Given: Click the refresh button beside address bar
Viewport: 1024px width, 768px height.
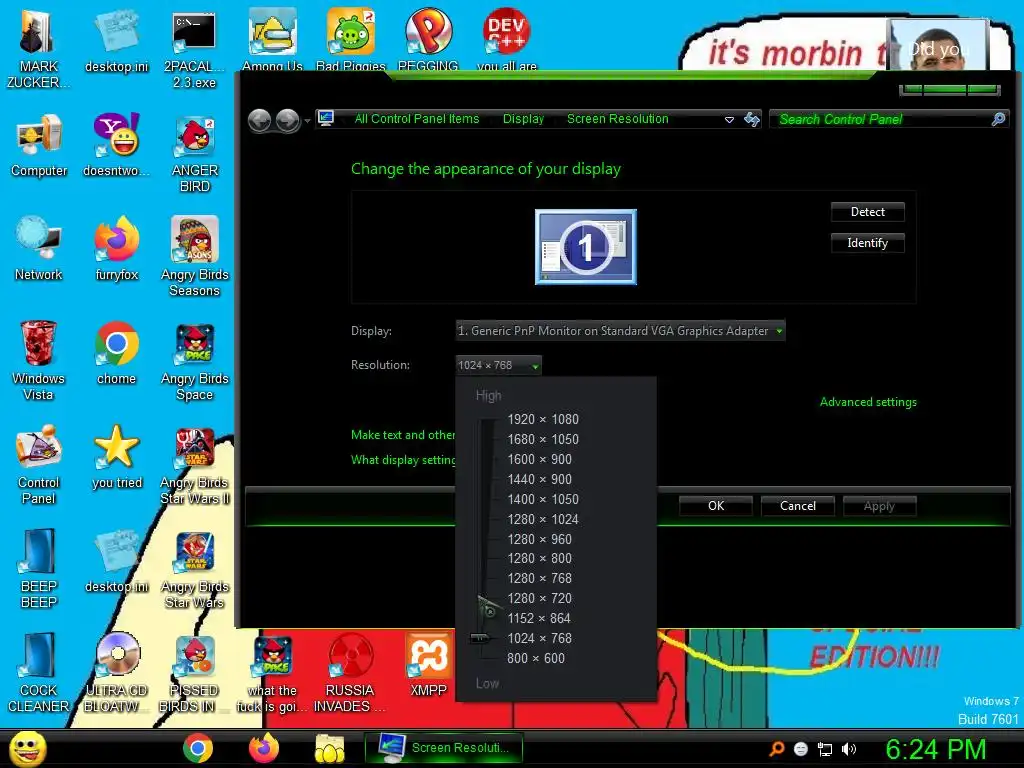Looking at the screenshot, I should click(752, 119).
